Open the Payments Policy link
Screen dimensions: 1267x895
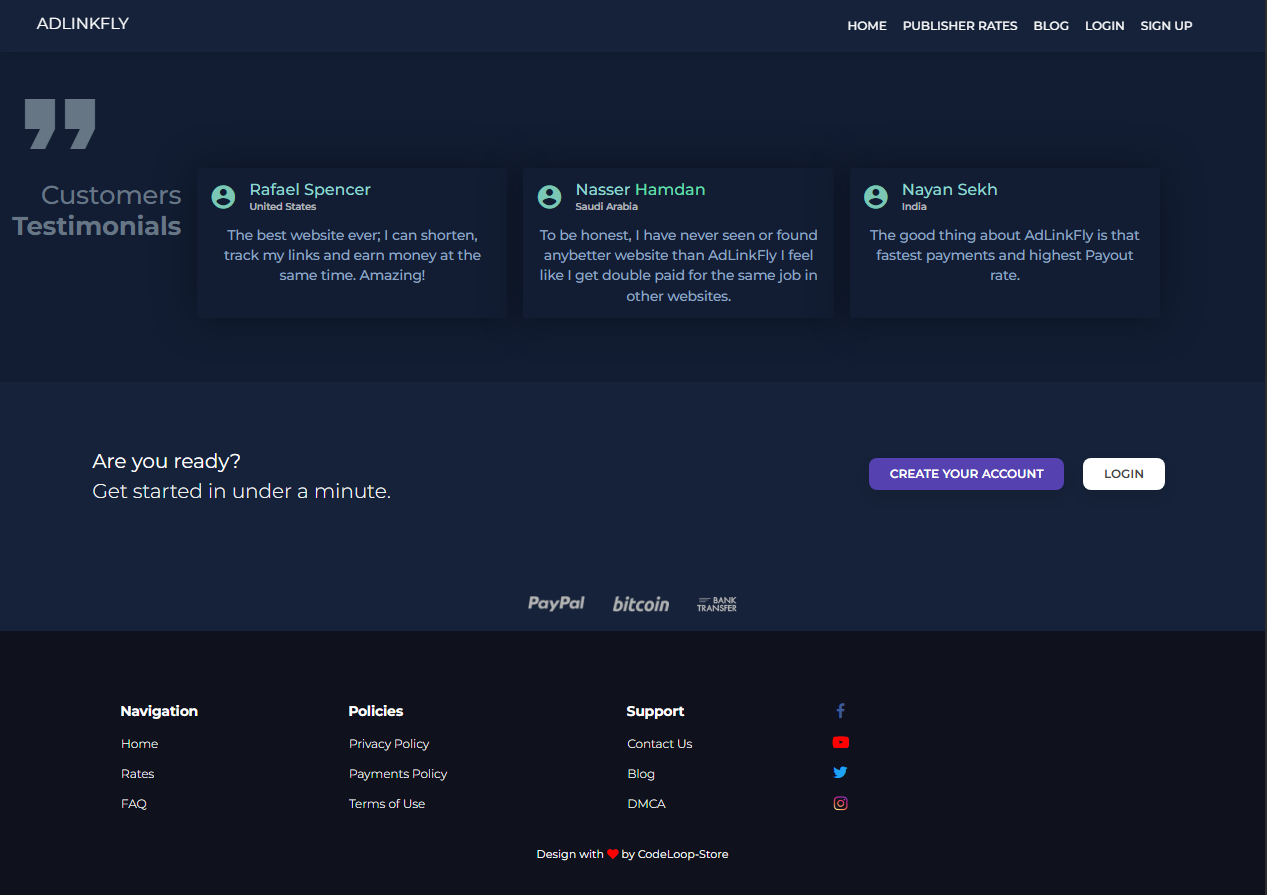click(398, 774)
